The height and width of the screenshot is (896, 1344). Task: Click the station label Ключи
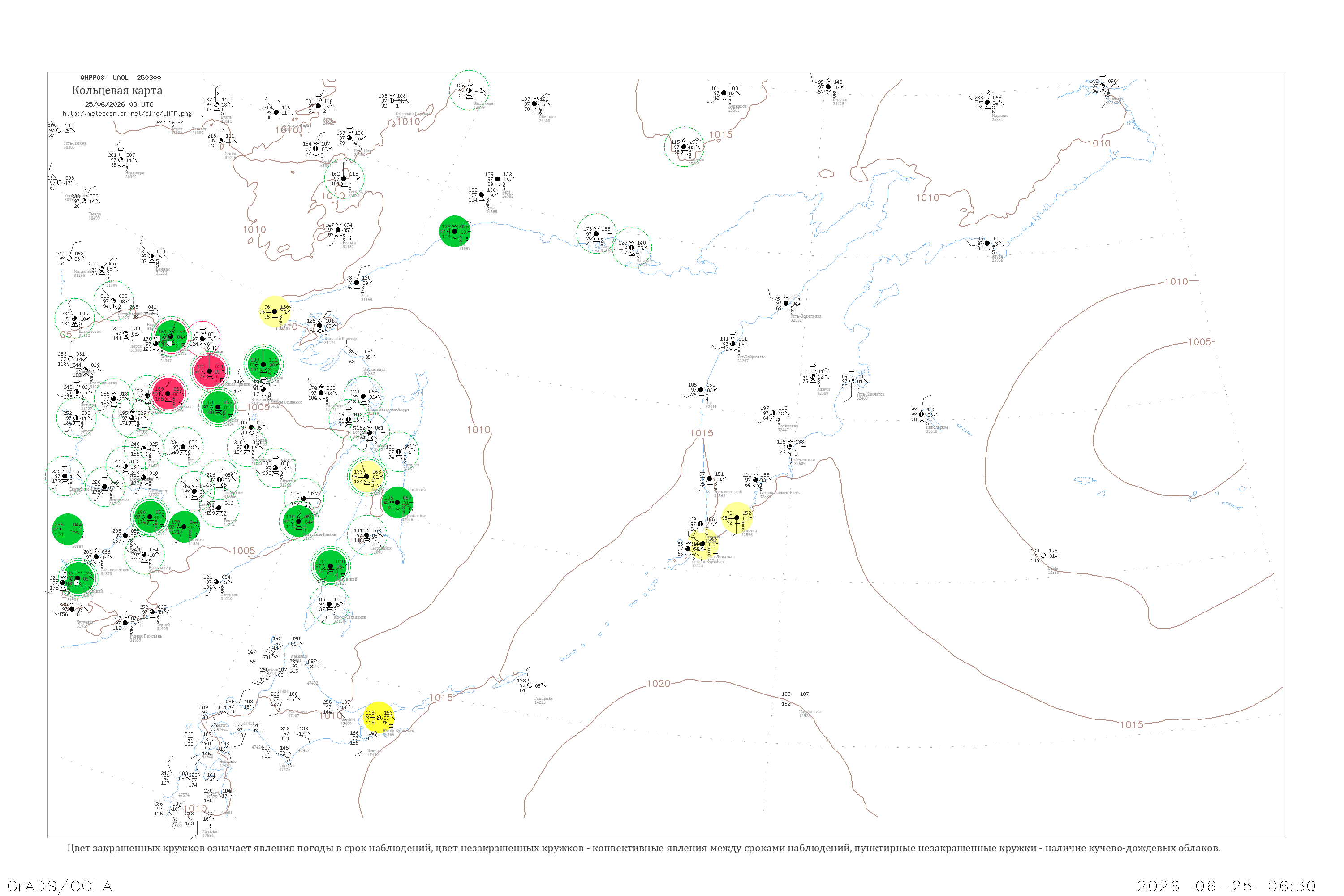823,390
